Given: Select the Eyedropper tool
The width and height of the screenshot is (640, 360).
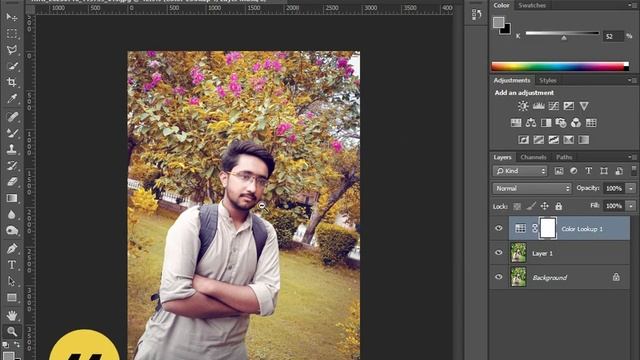Looking at the screenshot, I should [12, 99].
